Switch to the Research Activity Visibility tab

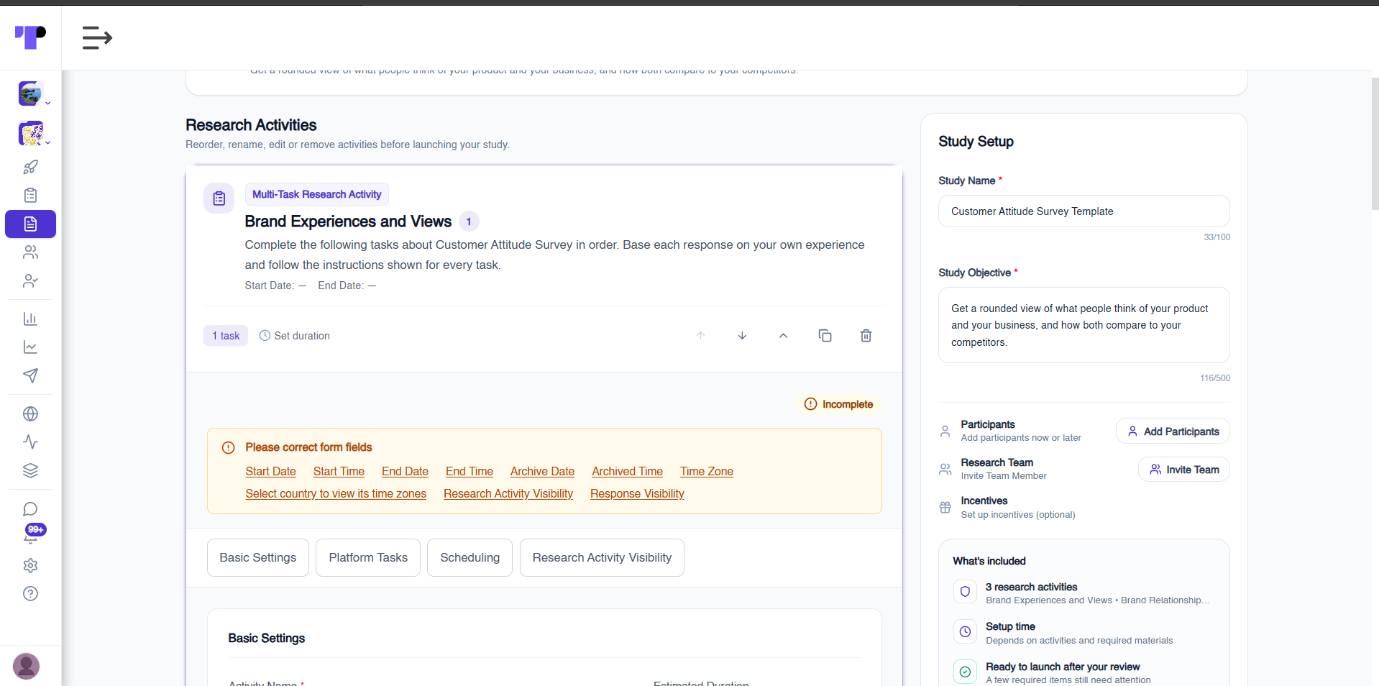[602, 557]
